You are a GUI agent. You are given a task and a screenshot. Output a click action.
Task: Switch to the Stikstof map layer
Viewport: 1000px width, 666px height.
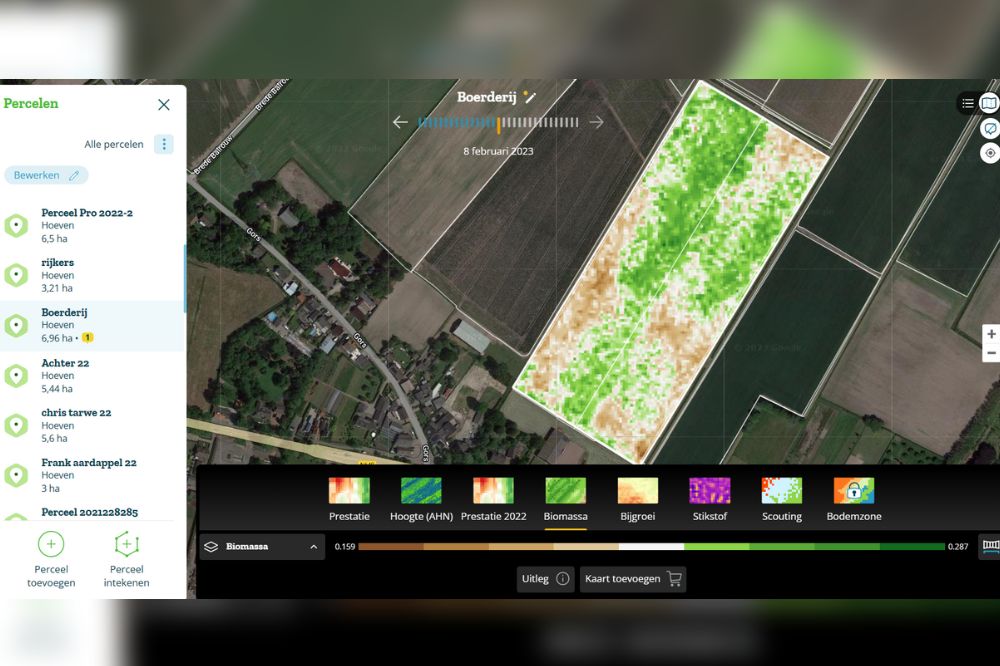[709, 498]
